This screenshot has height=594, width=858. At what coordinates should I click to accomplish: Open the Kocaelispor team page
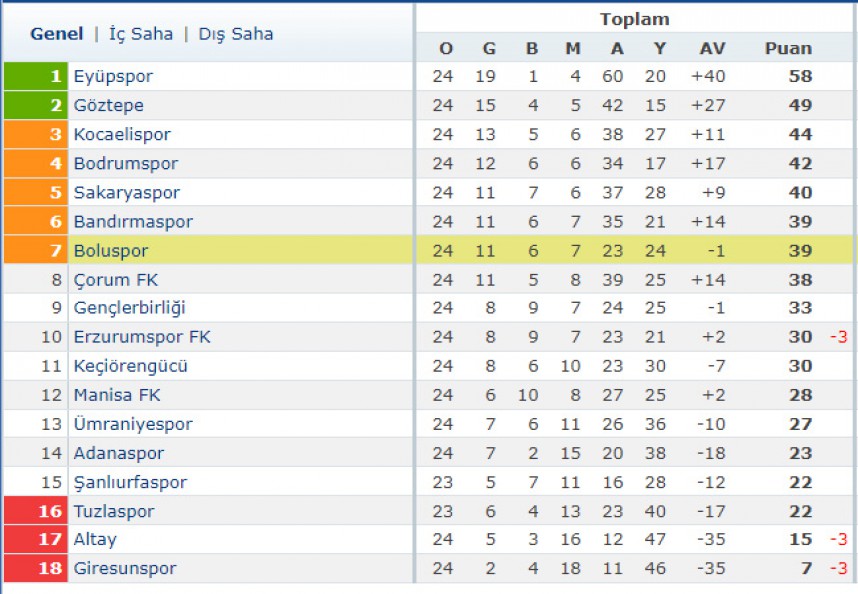pyautogui.click(x=122, y=135)
